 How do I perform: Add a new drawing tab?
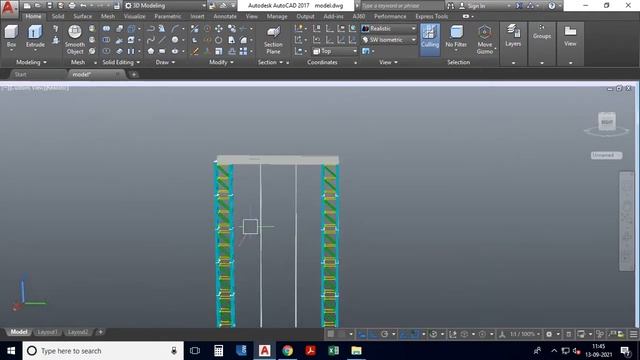tap(133, 74)
